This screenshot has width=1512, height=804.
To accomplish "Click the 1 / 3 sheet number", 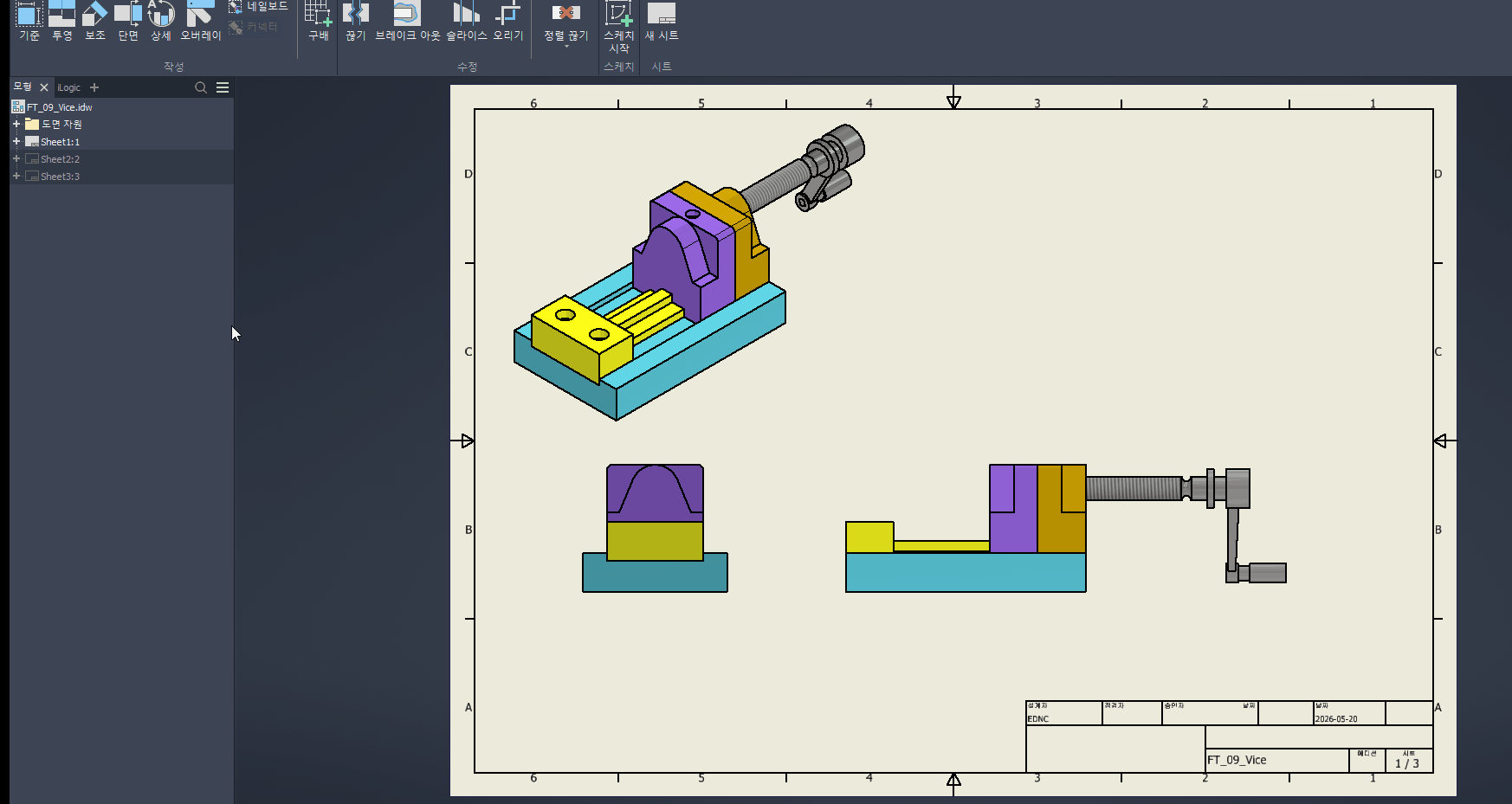I will tap(1407, 763).
